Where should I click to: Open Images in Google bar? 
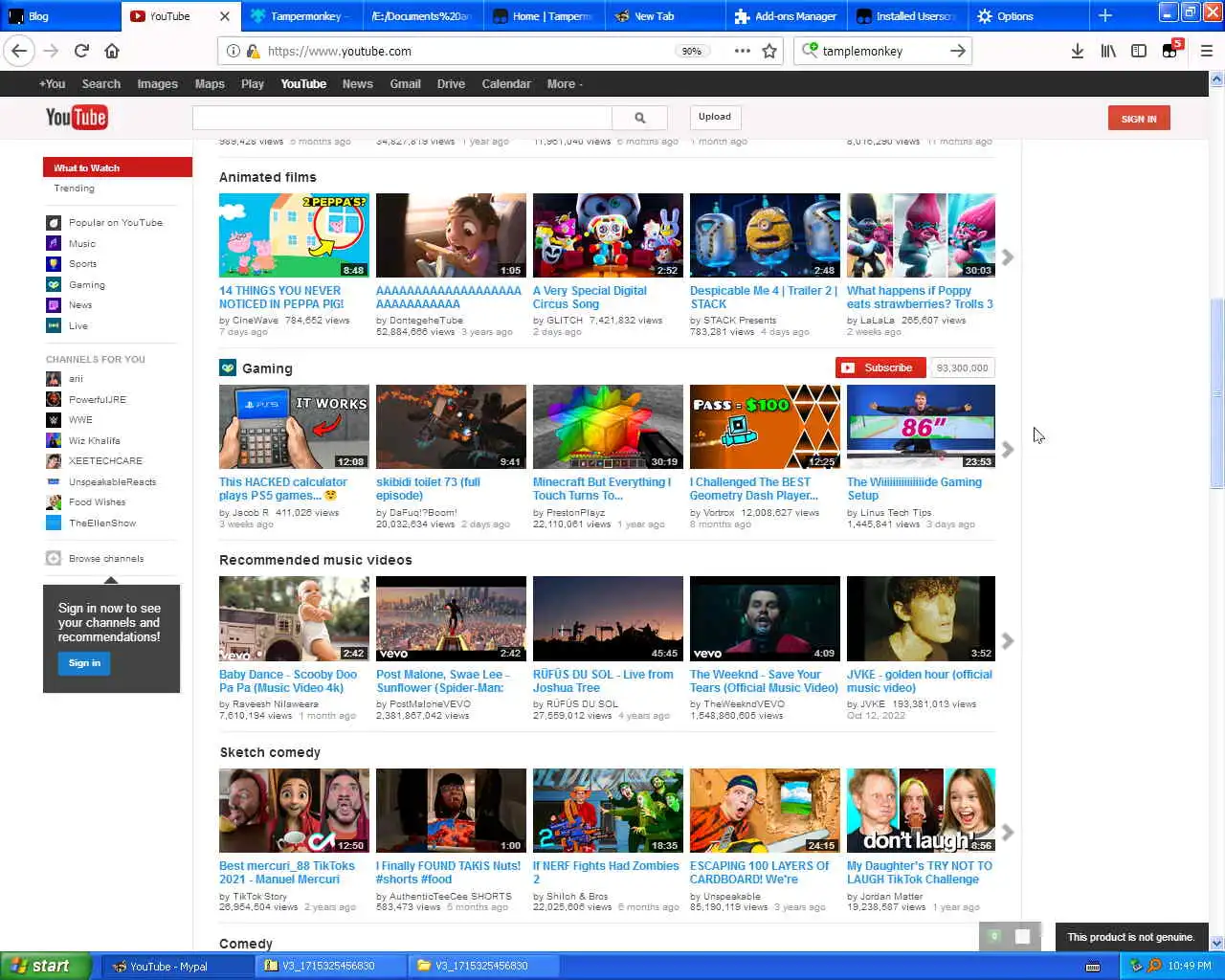[157, 84]
